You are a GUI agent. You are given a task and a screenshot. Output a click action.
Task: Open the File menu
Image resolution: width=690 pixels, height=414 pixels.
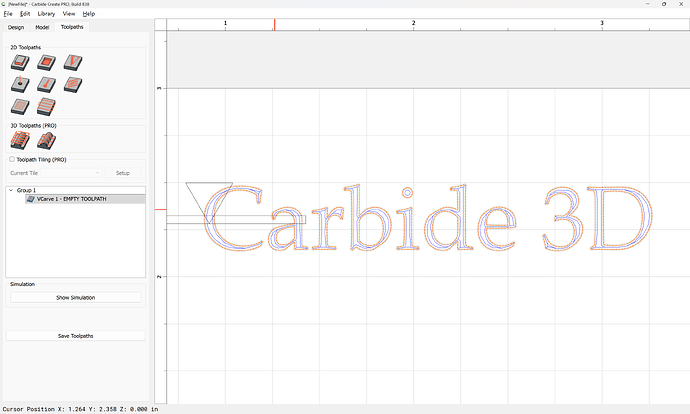[x=8, y=14]
